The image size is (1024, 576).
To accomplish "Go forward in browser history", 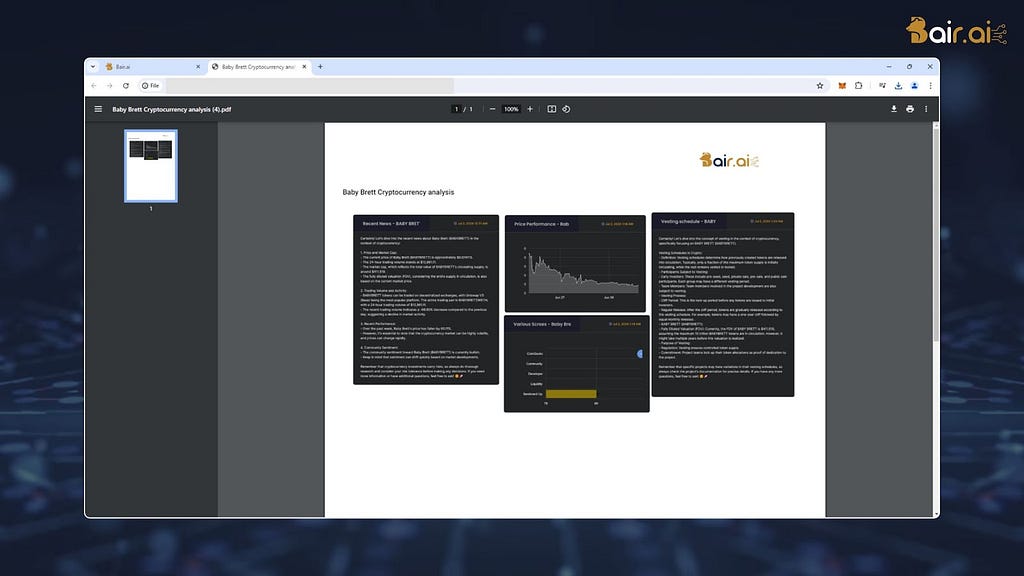I will point(110,86).
